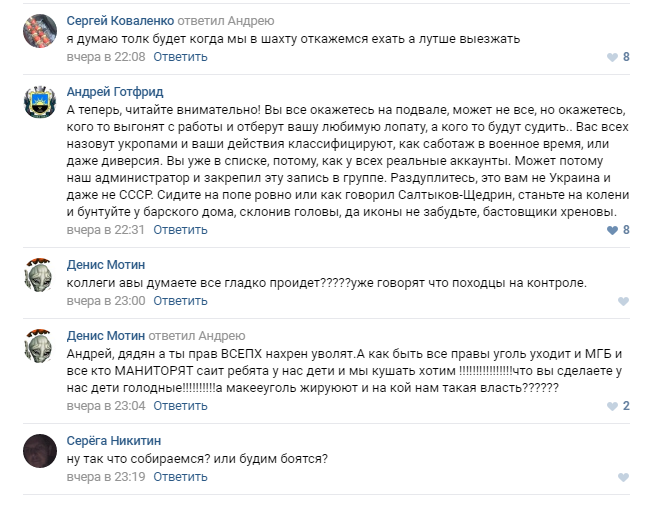
Task: Open Денис Мотин's avatar on the 23:00 comment
Action: pos(40,275)
